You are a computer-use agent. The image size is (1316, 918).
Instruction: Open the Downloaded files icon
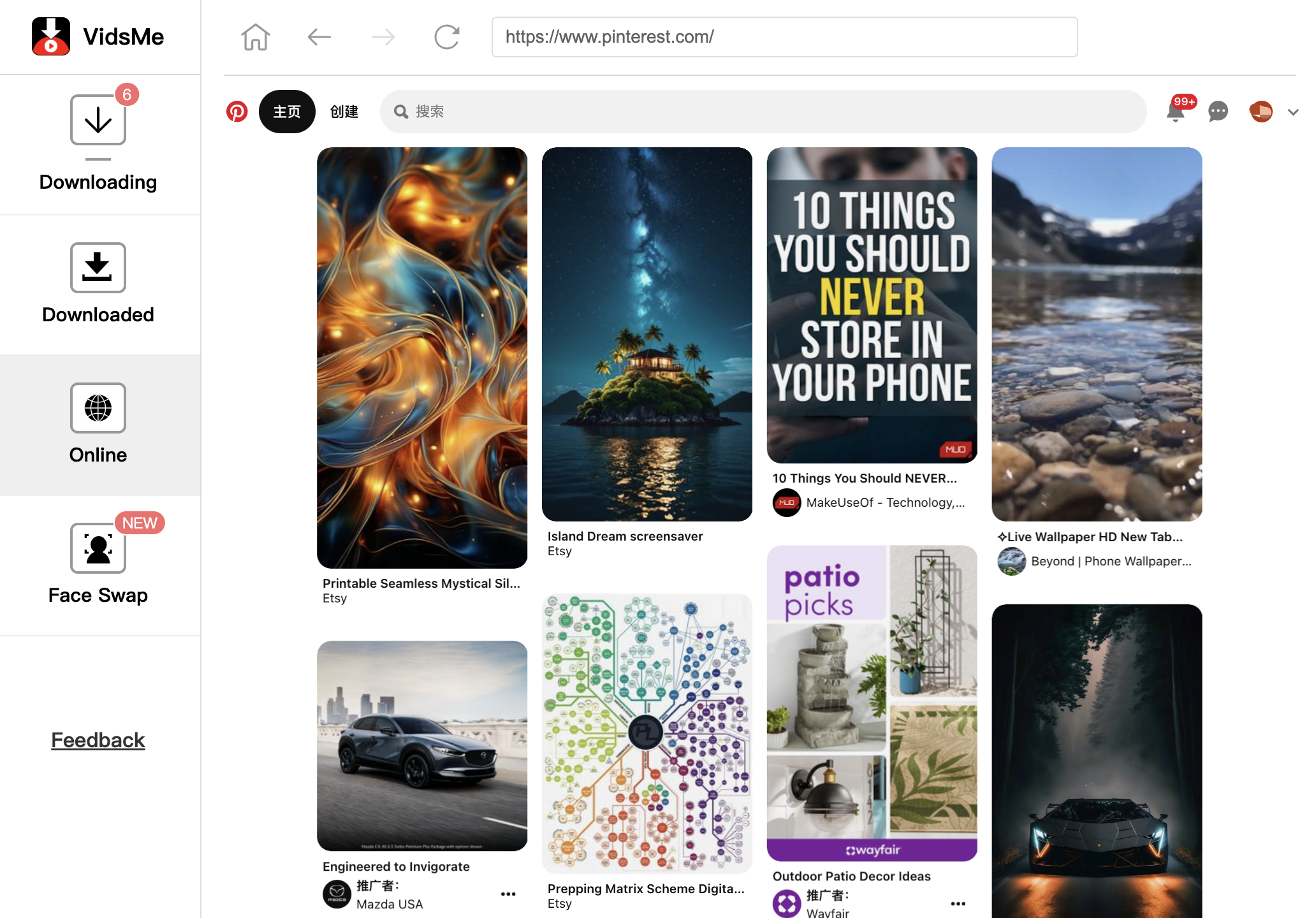(x=98, y=268)
